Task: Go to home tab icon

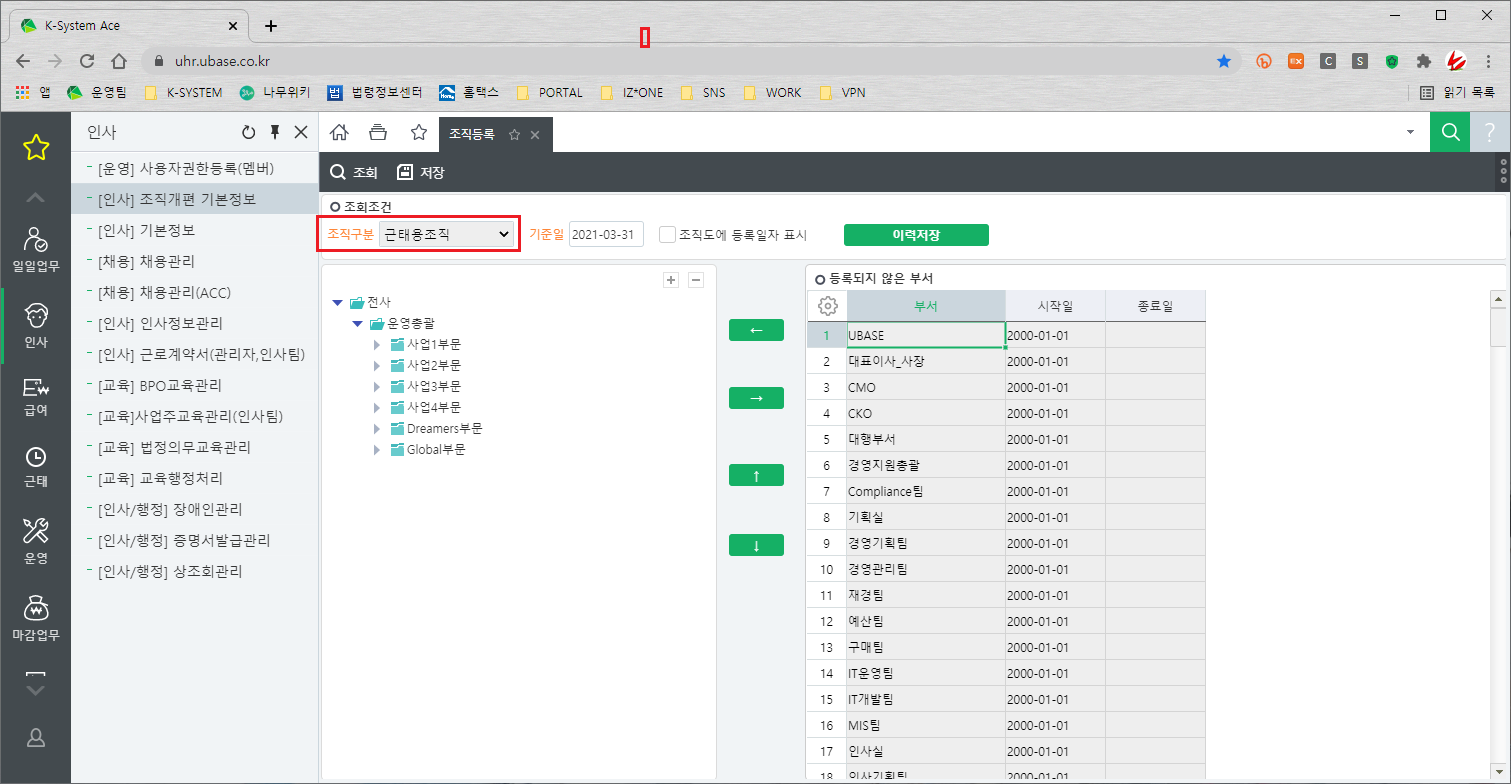Action: (339, 132)
